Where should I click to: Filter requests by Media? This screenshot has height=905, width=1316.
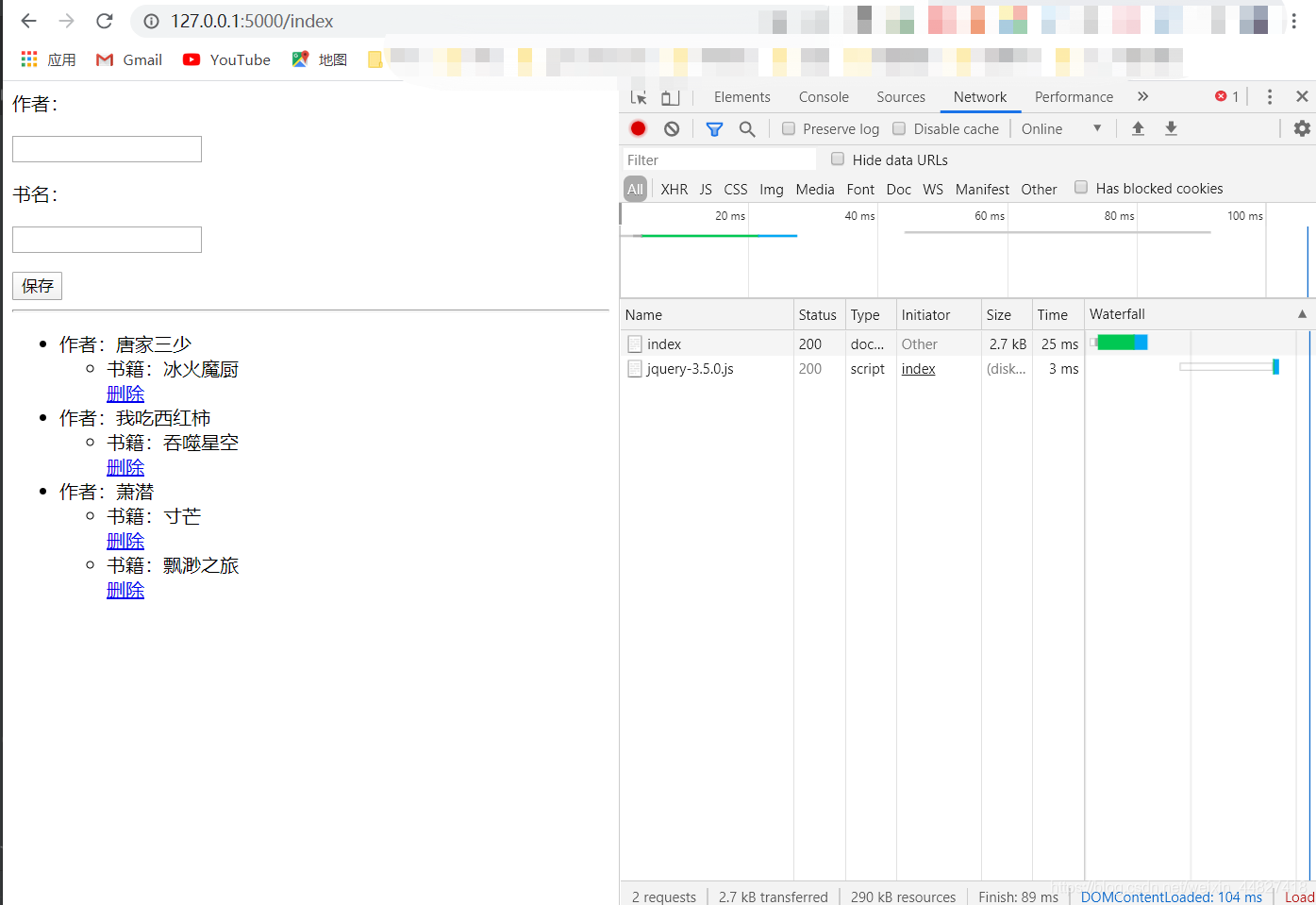point(815,189)
